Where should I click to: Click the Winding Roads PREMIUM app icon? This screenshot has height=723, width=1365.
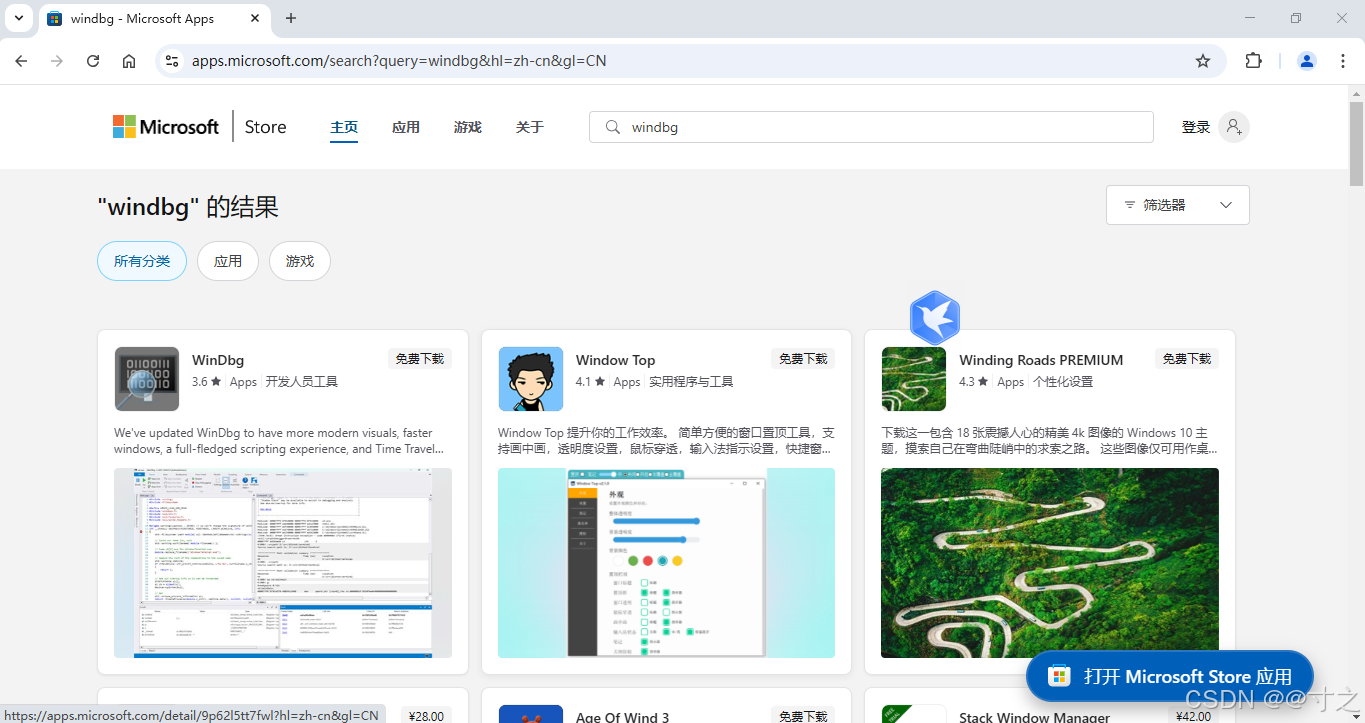913,379
